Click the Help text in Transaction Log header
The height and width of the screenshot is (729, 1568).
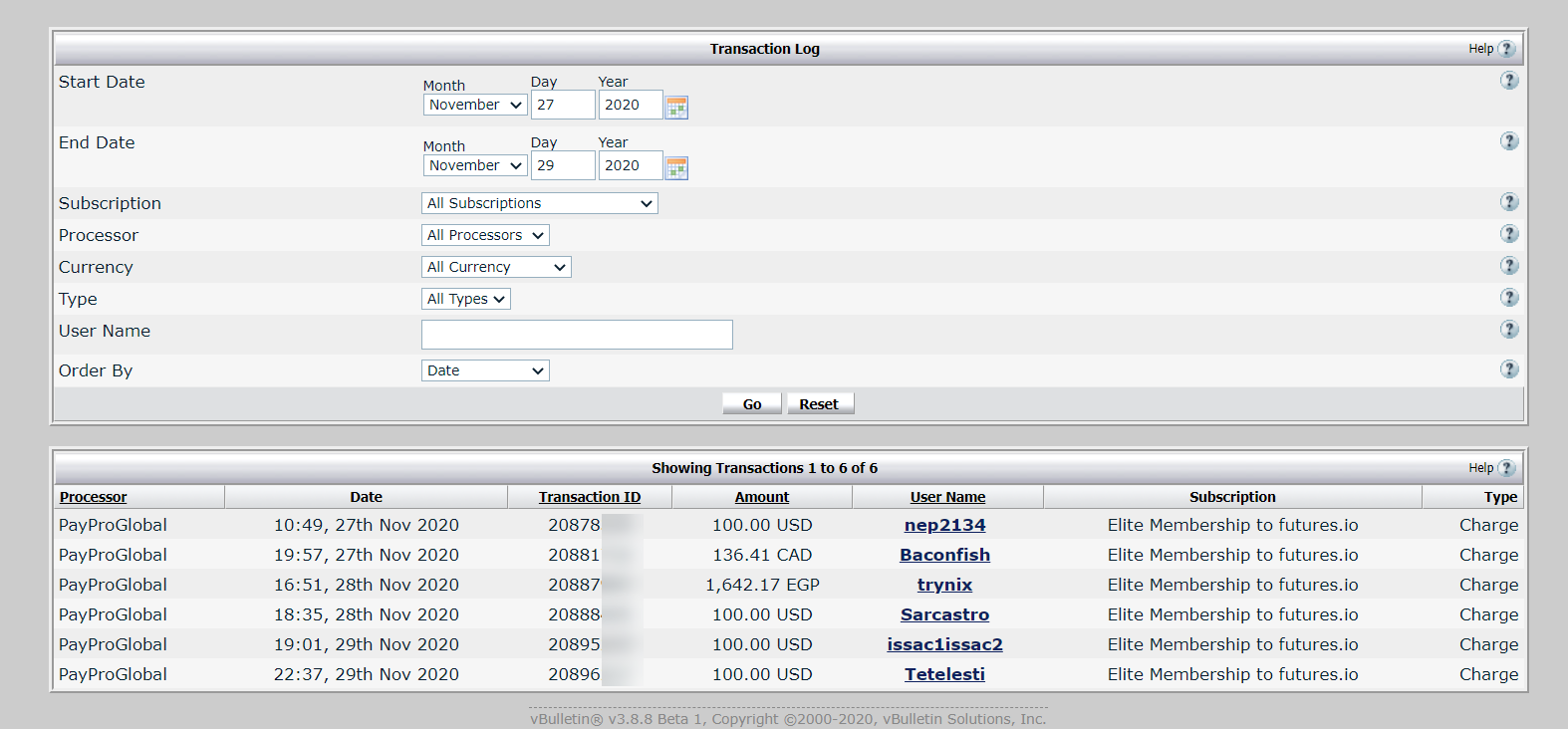tap(1480, 49)
